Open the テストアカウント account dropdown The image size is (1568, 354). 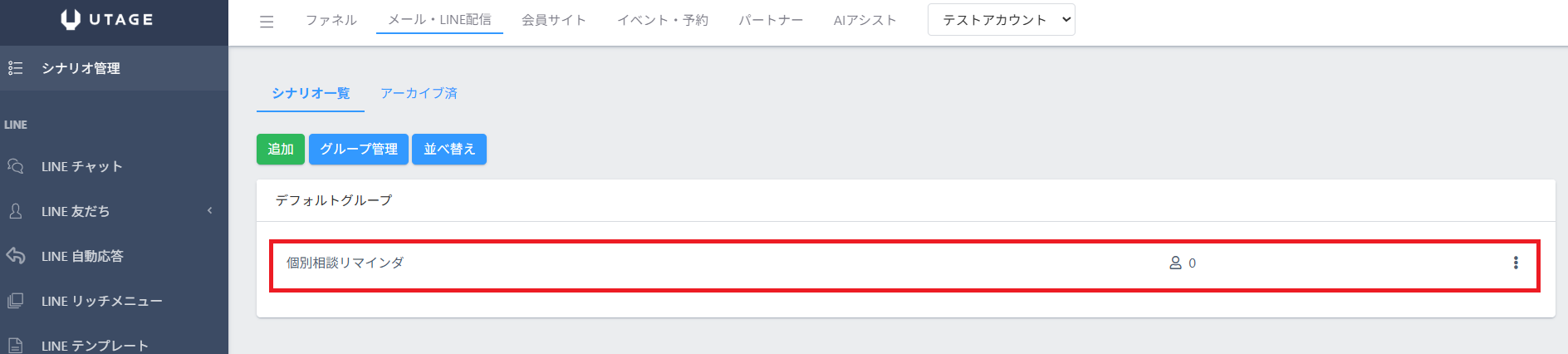coord(1001,20)
